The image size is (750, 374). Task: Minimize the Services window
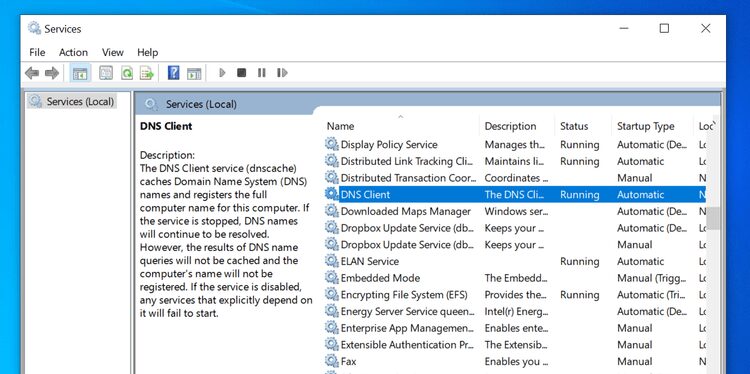(624, 28)
